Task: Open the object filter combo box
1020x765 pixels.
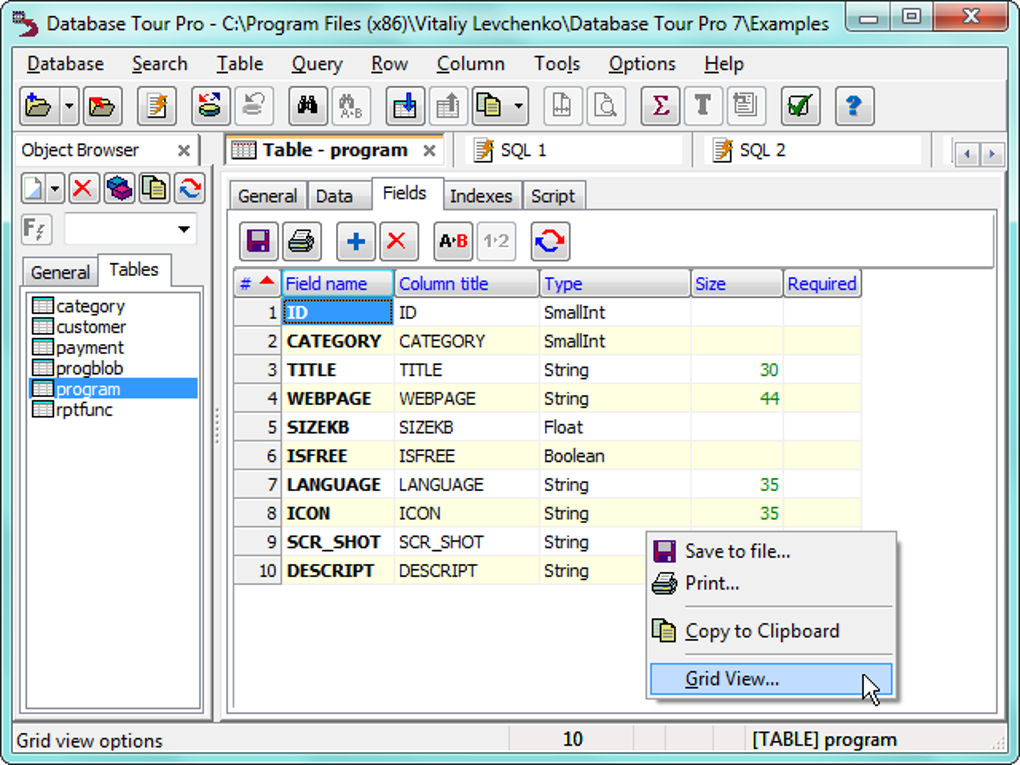Action: click(130, 229)
